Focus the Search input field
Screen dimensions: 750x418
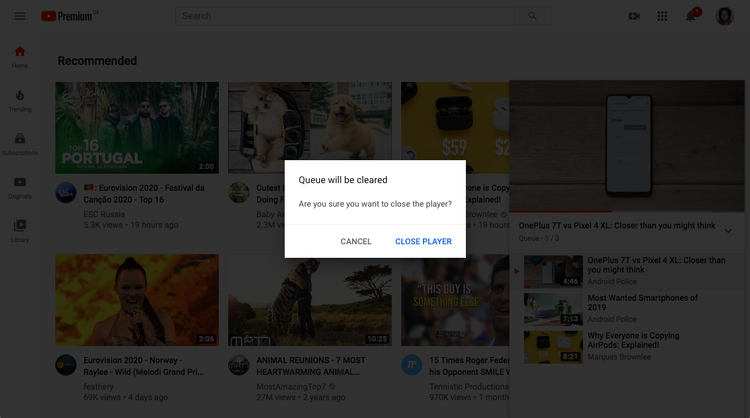(x=344, y=16)
